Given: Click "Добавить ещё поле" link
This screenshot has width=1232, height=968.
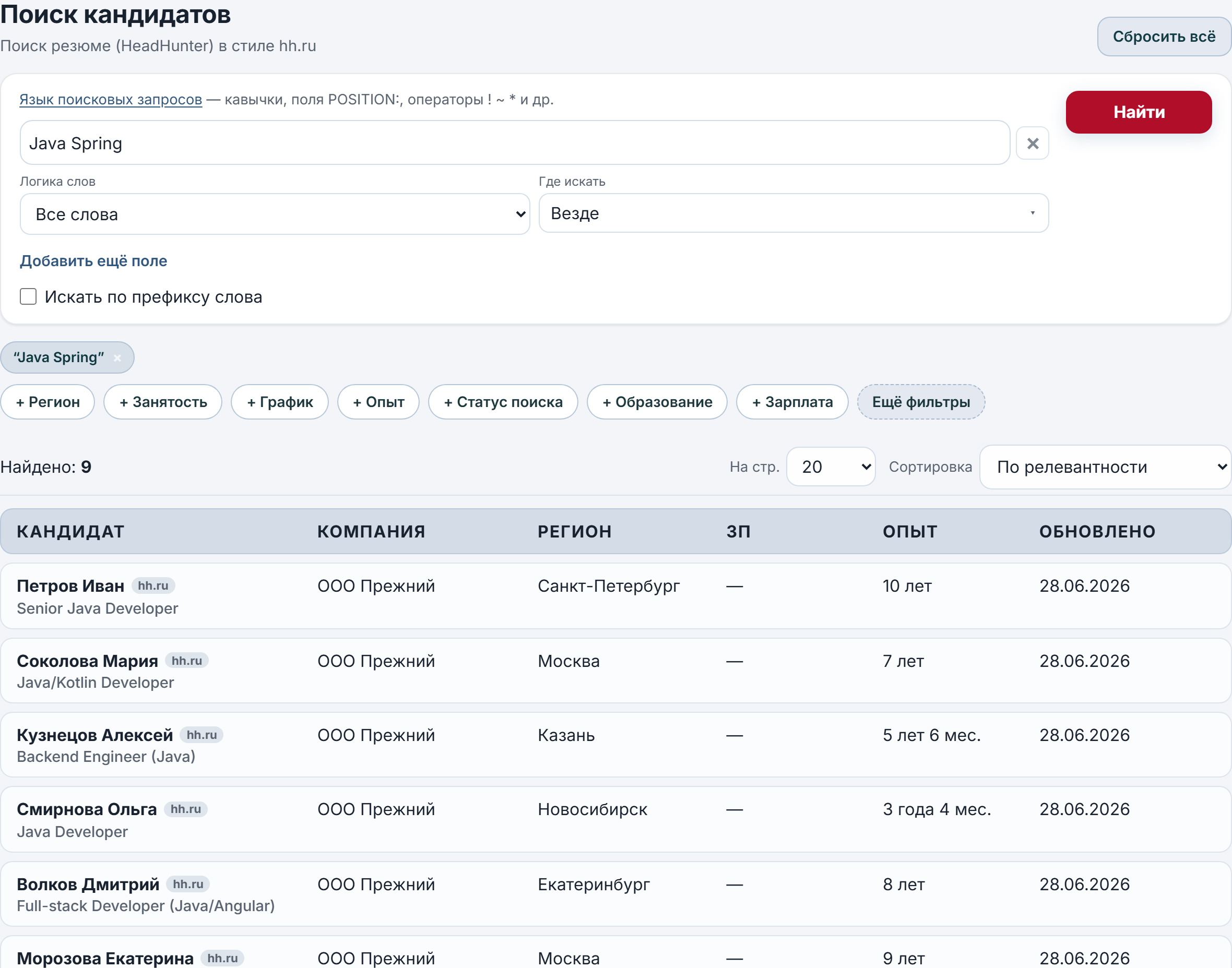Looking at the screenshot, I should [x=93, y=261].
